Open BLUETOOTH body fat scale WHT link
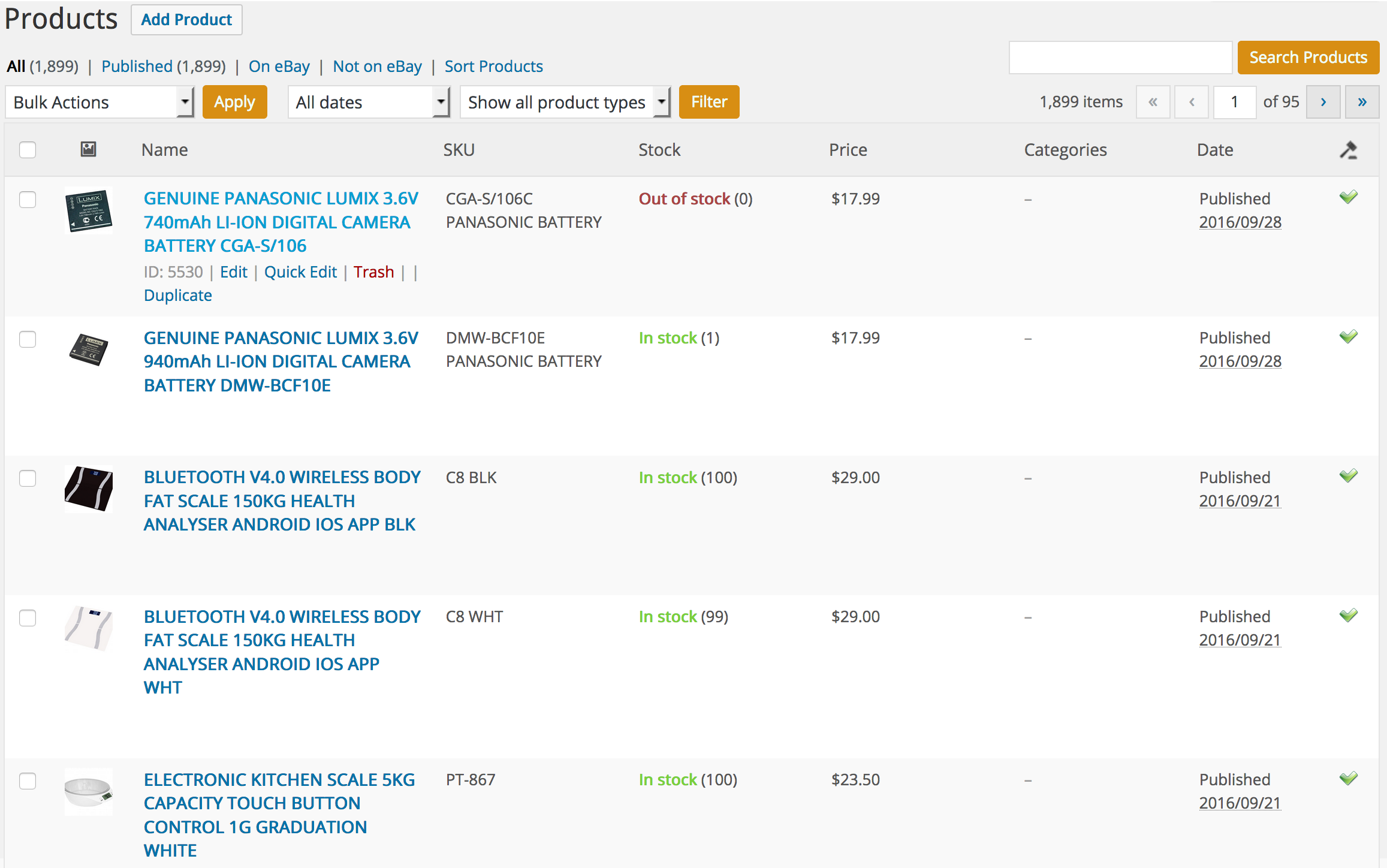 coord(282,652)
